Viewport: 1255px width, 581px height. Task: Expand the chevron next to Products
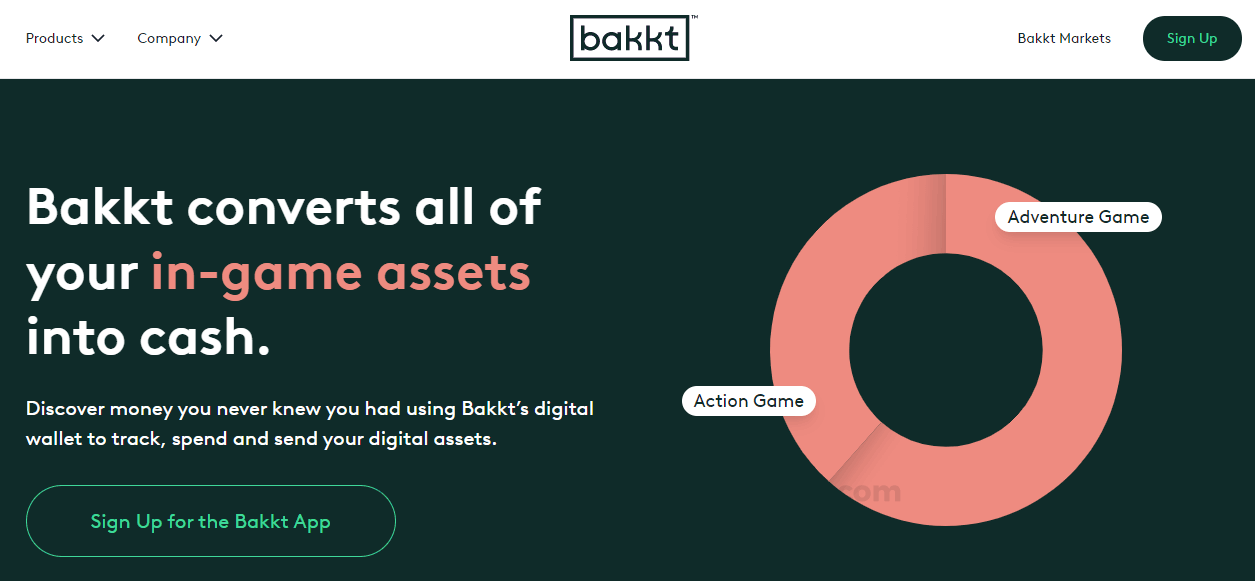tap(98, 38)
